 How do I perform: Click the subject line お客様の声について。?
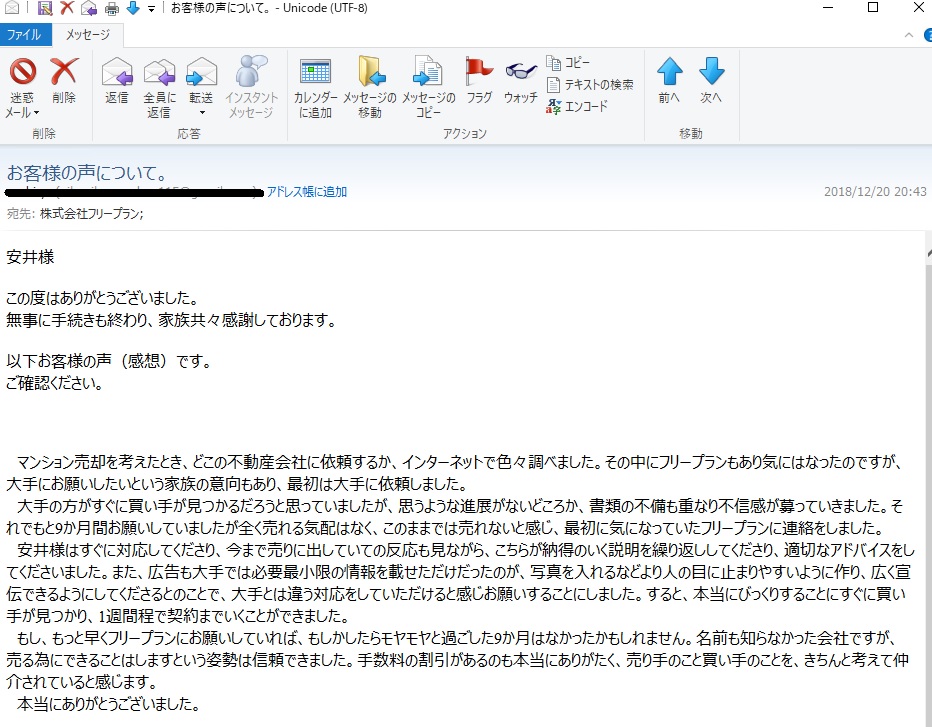[87, 173]
